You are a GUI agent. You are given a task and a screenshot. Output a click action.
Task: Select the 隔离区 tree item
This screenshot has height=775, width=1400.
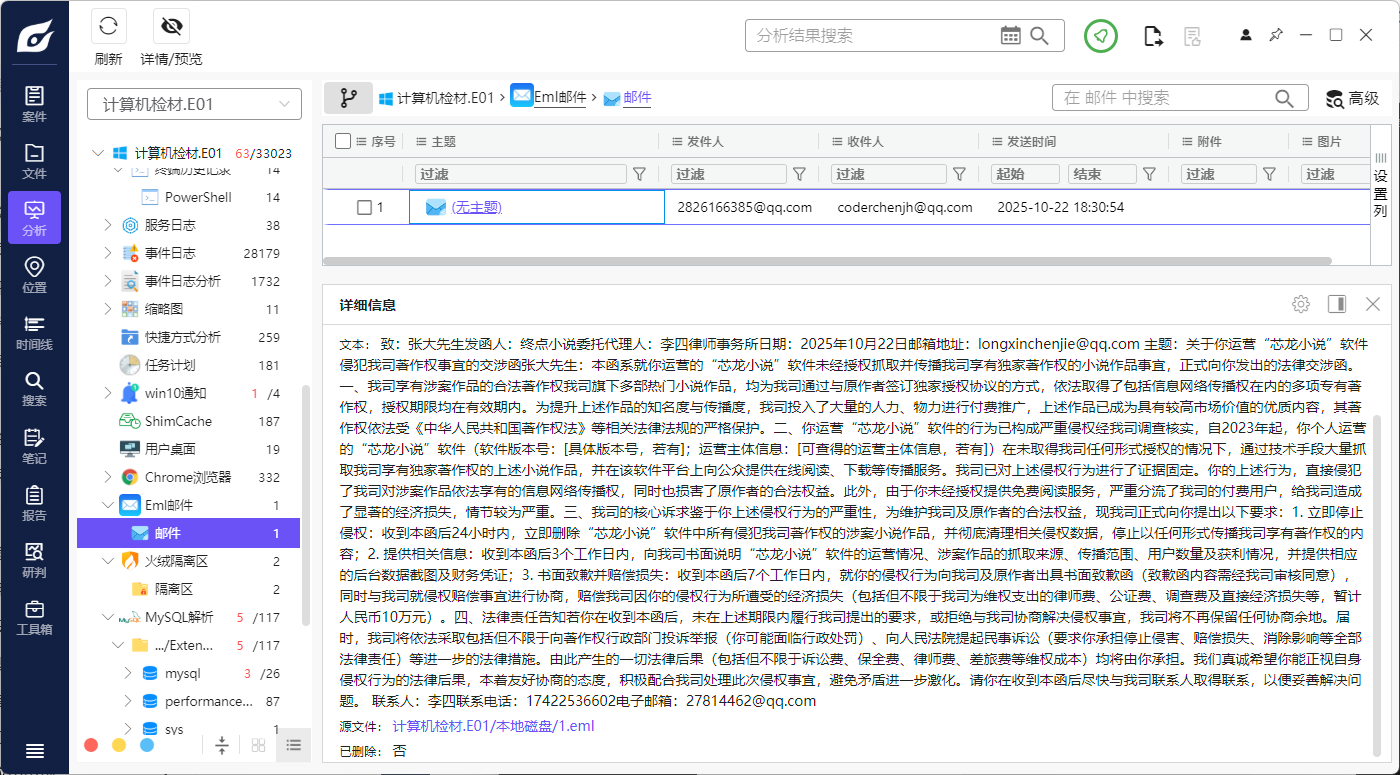(173, 589)
